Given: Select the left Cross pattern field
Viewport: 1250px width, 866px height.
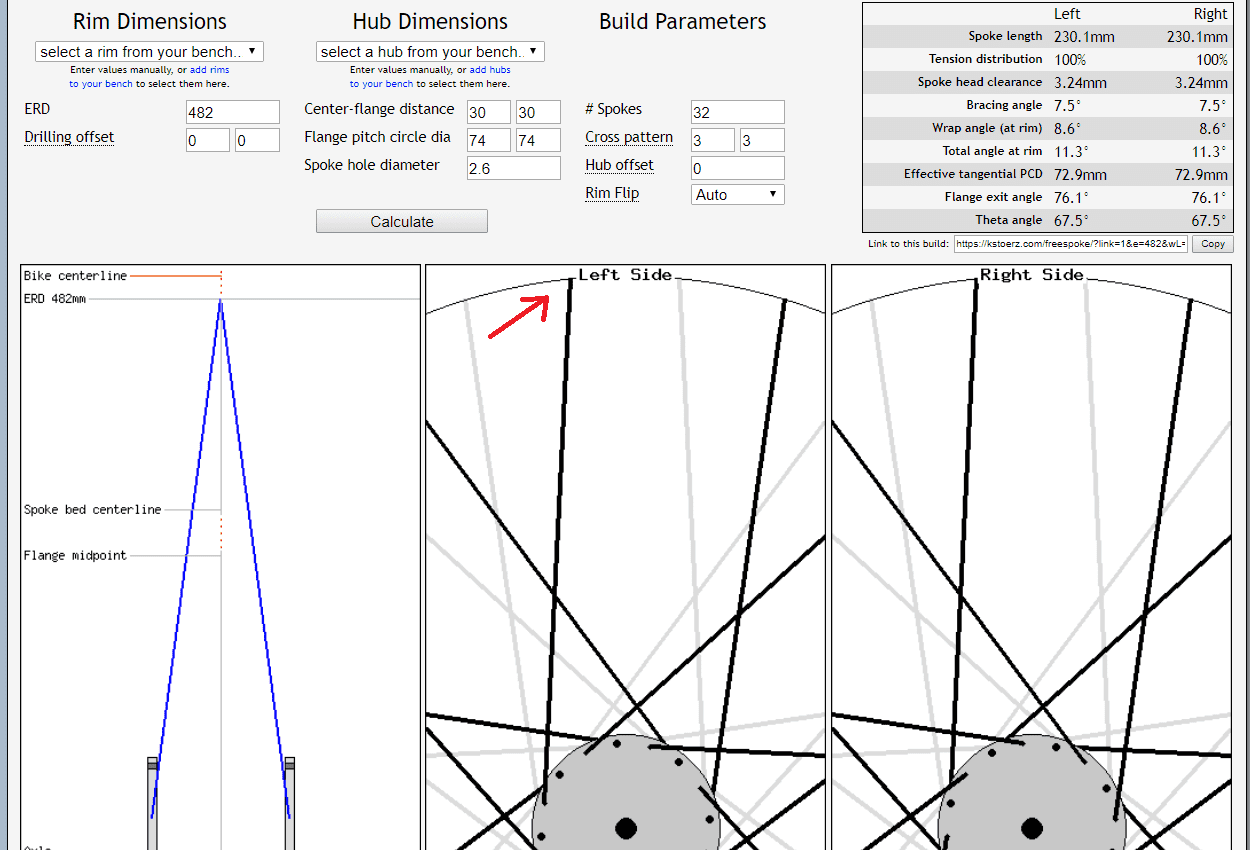Looking at the screenshot, I should pos(712,140).
